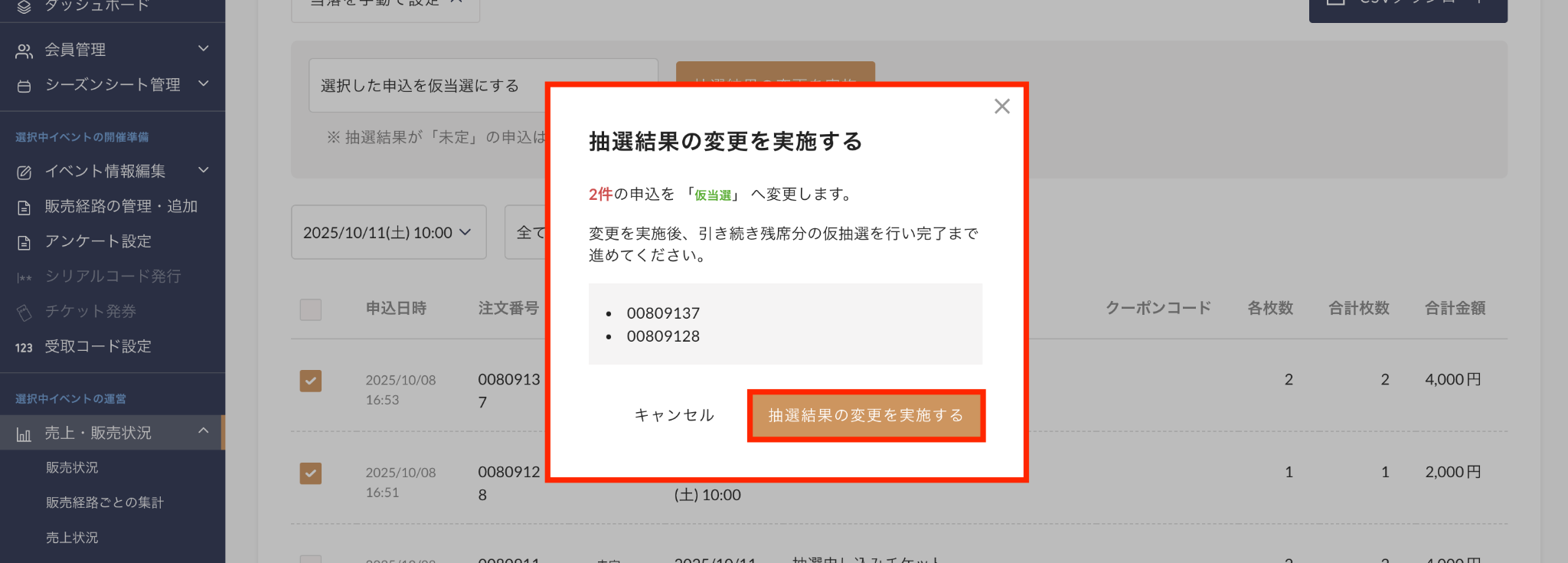The image size is (1568, 563).
Task: Click the 会員管理 people icon
Action: (24, 51)
